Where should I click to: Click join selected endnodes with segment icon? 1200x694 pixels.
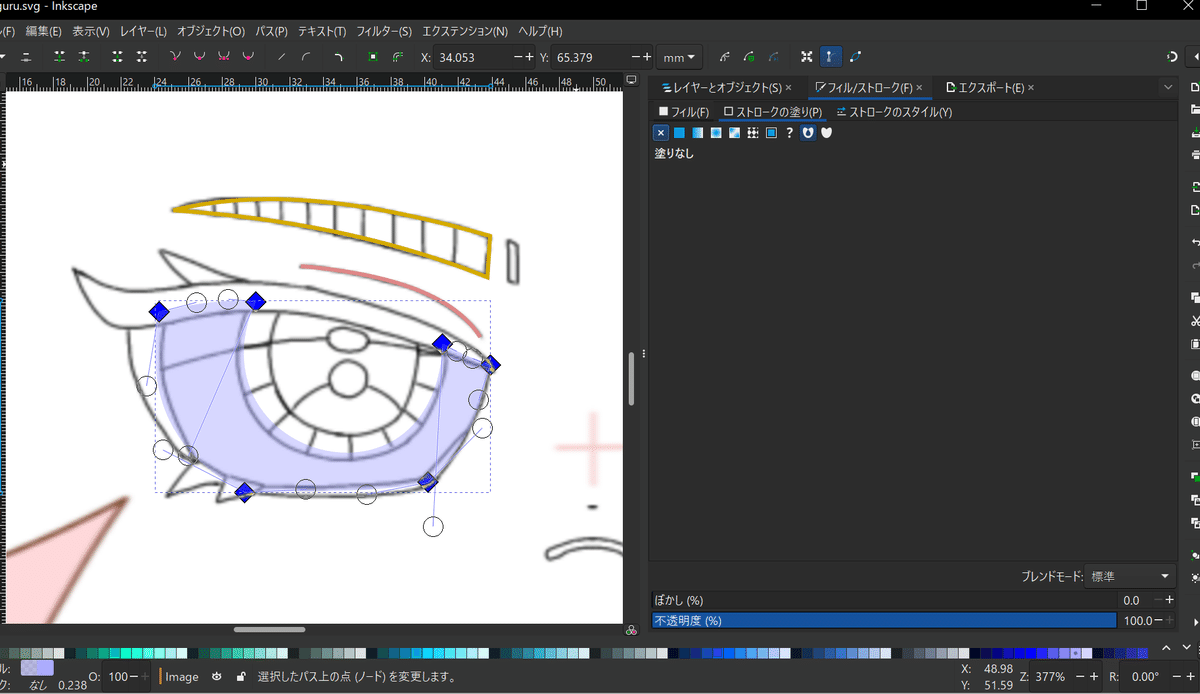(118, 57)
